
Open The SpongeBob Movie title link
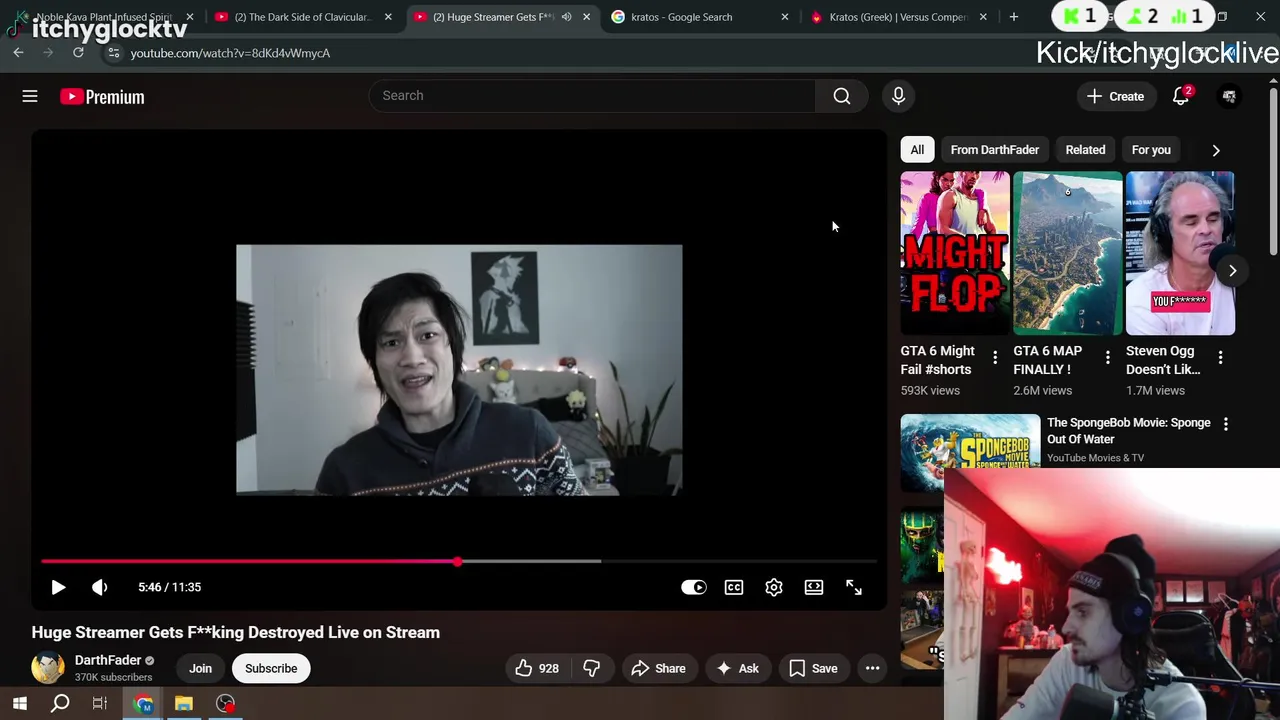[1129, 431]
